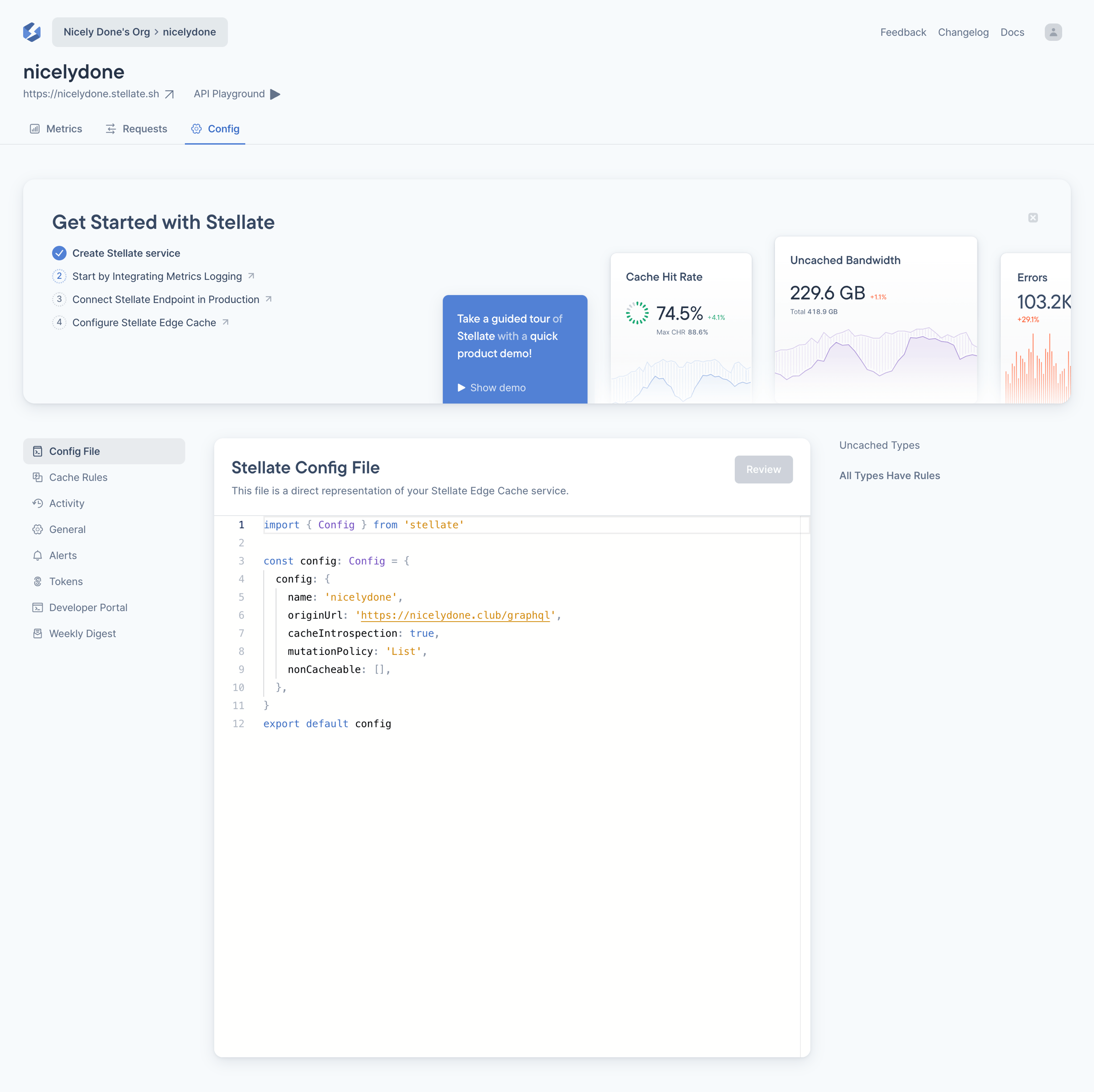
Task: Click the Uncached Types heading
Action: pos(879,446)
